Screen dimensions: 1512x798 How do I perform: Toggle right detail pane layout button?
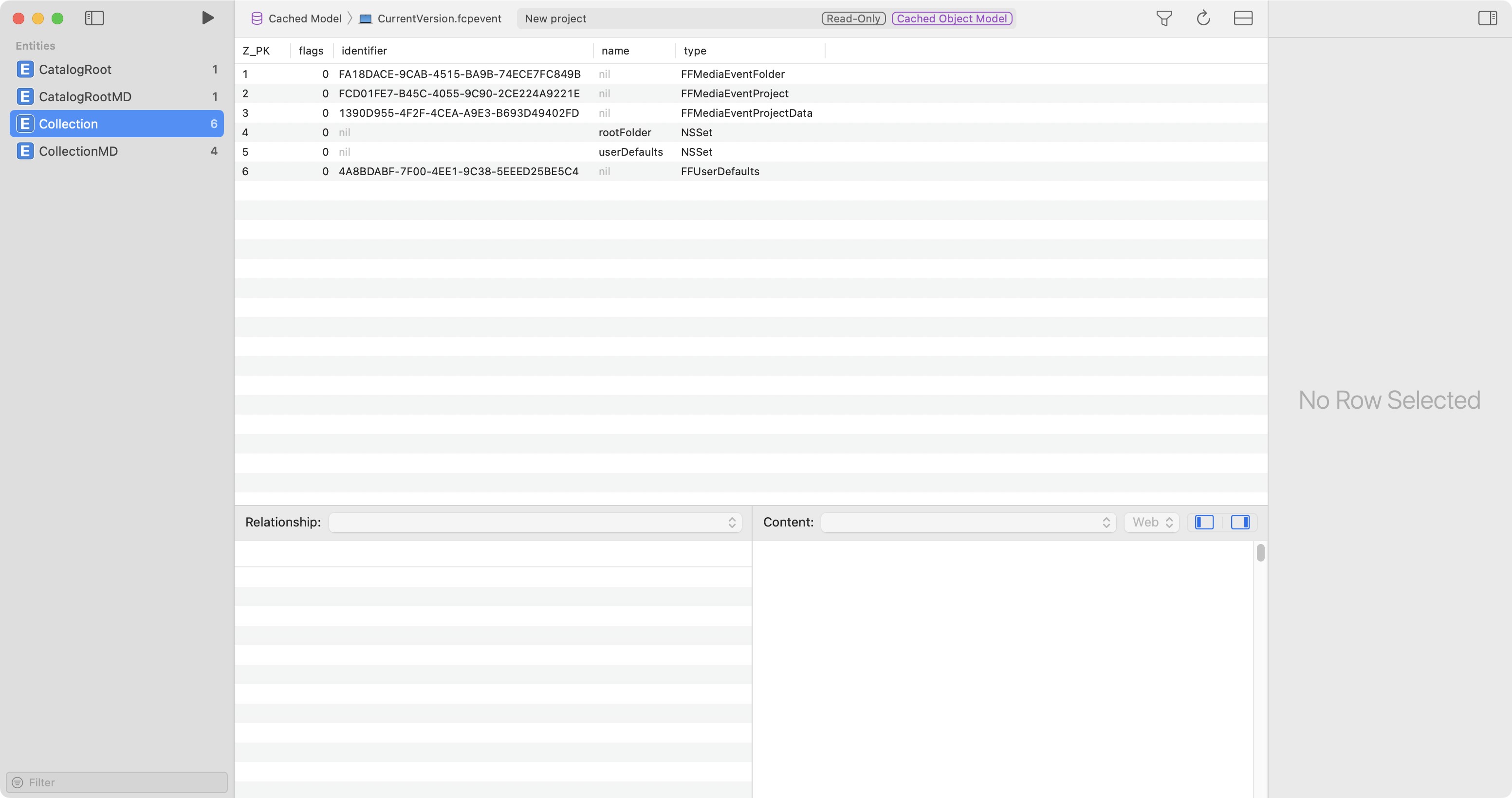[1240, 522]
